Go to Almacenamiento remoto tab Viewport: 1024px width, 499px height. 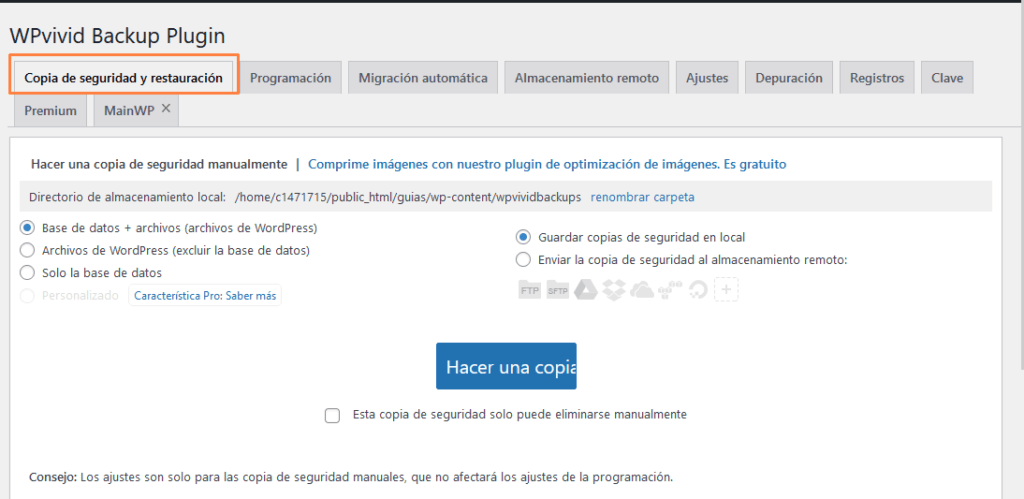(586, 78)
